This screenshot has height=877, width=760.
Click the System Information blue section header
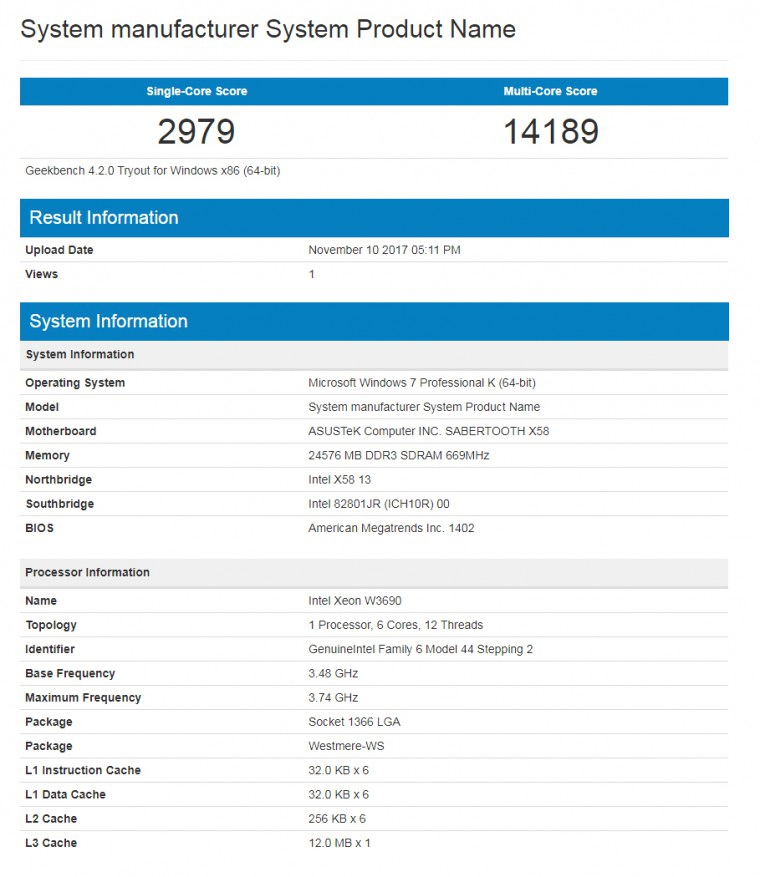pos(374,321)
